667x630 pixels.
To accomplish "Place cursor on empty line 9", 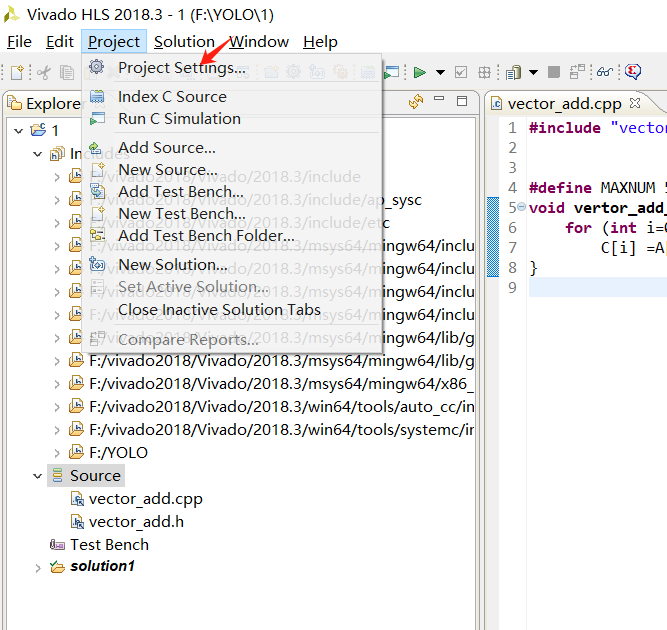I will pyautogui.click(x=598, y=288).
